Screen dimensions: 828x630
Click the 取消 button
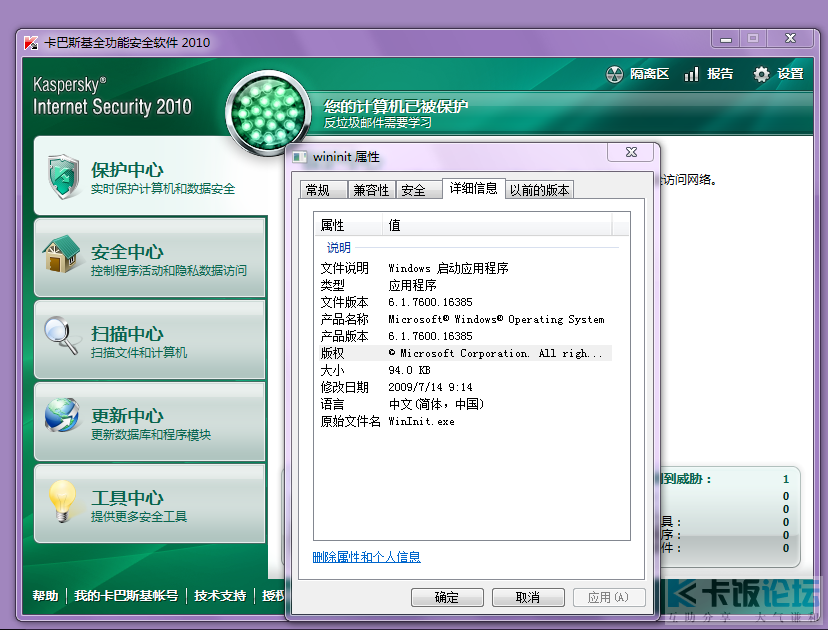click(x=528, y=597)
